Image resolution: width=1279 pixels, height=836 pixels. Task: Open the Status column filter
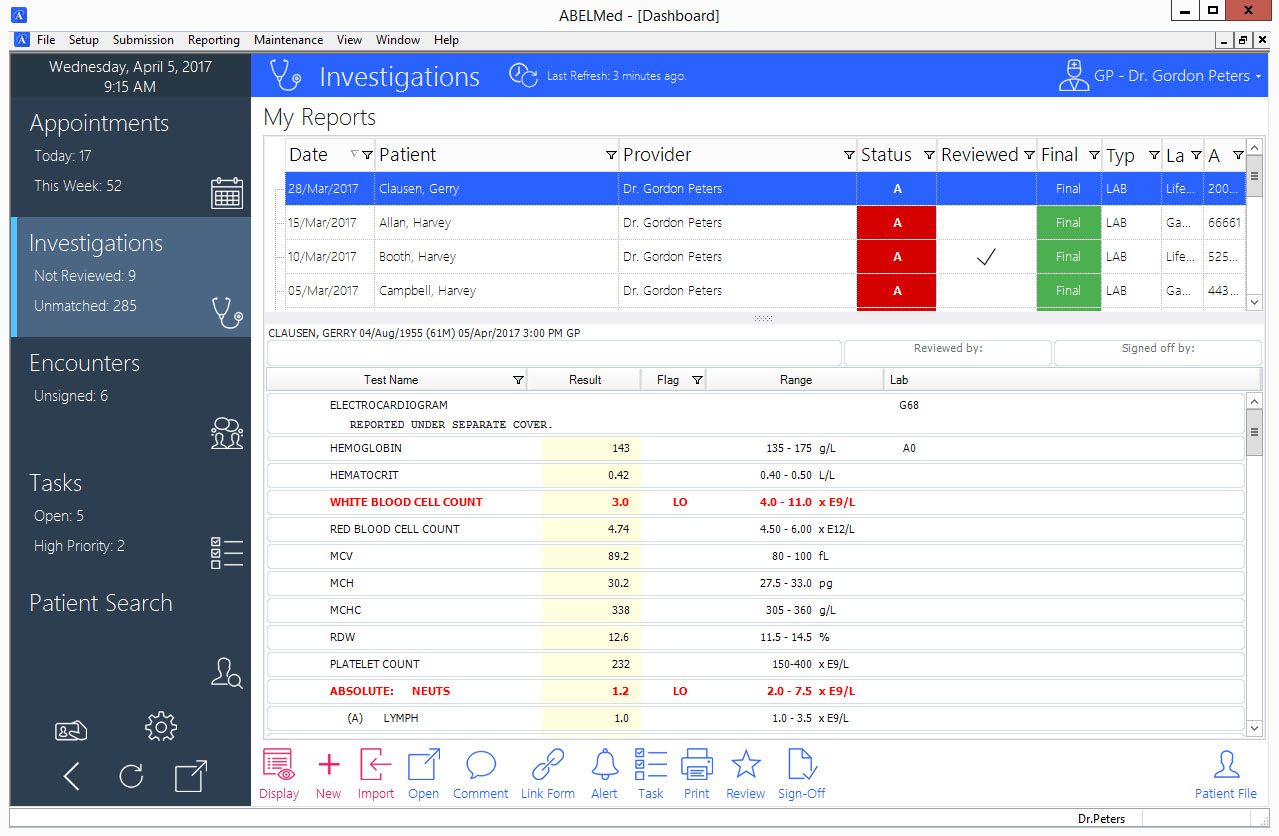coord(928,155)
